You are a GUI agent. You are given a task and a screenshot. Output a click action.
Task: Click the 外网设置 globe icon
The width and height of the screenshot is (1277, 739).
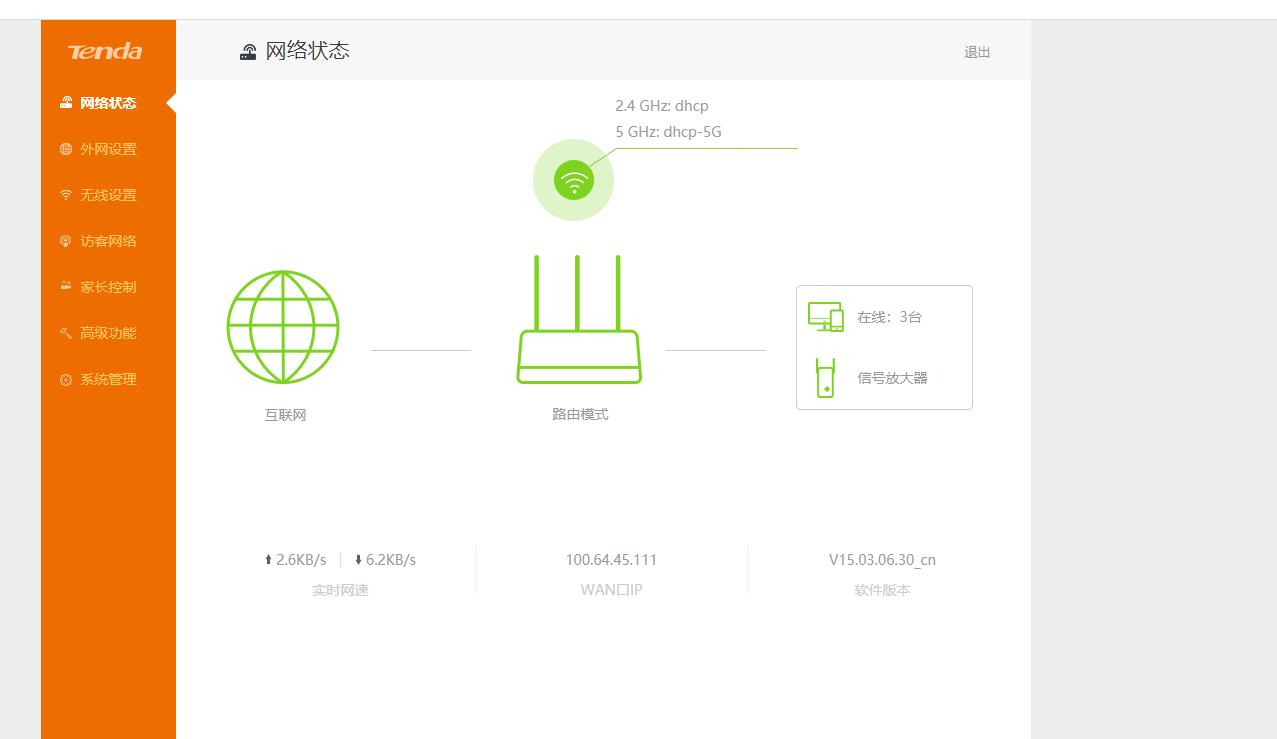[x=64, y=148]
